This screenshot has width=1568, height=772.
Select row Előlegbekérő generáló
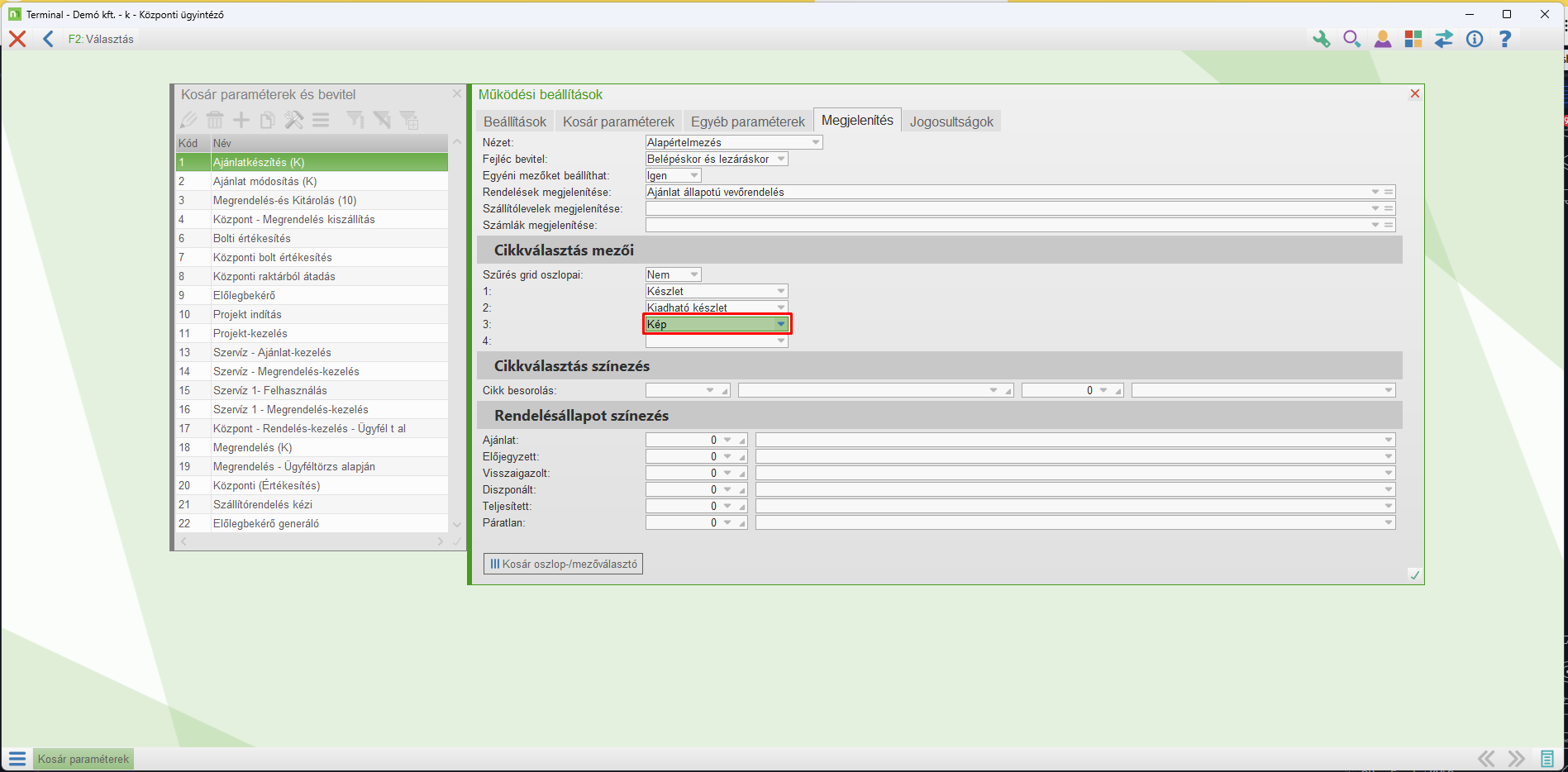click(312, 523)
